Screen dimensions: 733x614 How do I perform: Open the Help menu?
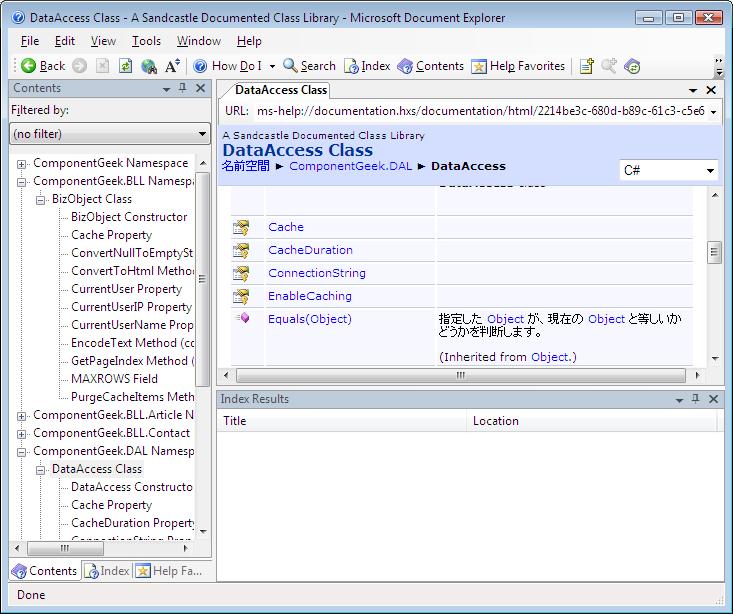pos(249,41)
